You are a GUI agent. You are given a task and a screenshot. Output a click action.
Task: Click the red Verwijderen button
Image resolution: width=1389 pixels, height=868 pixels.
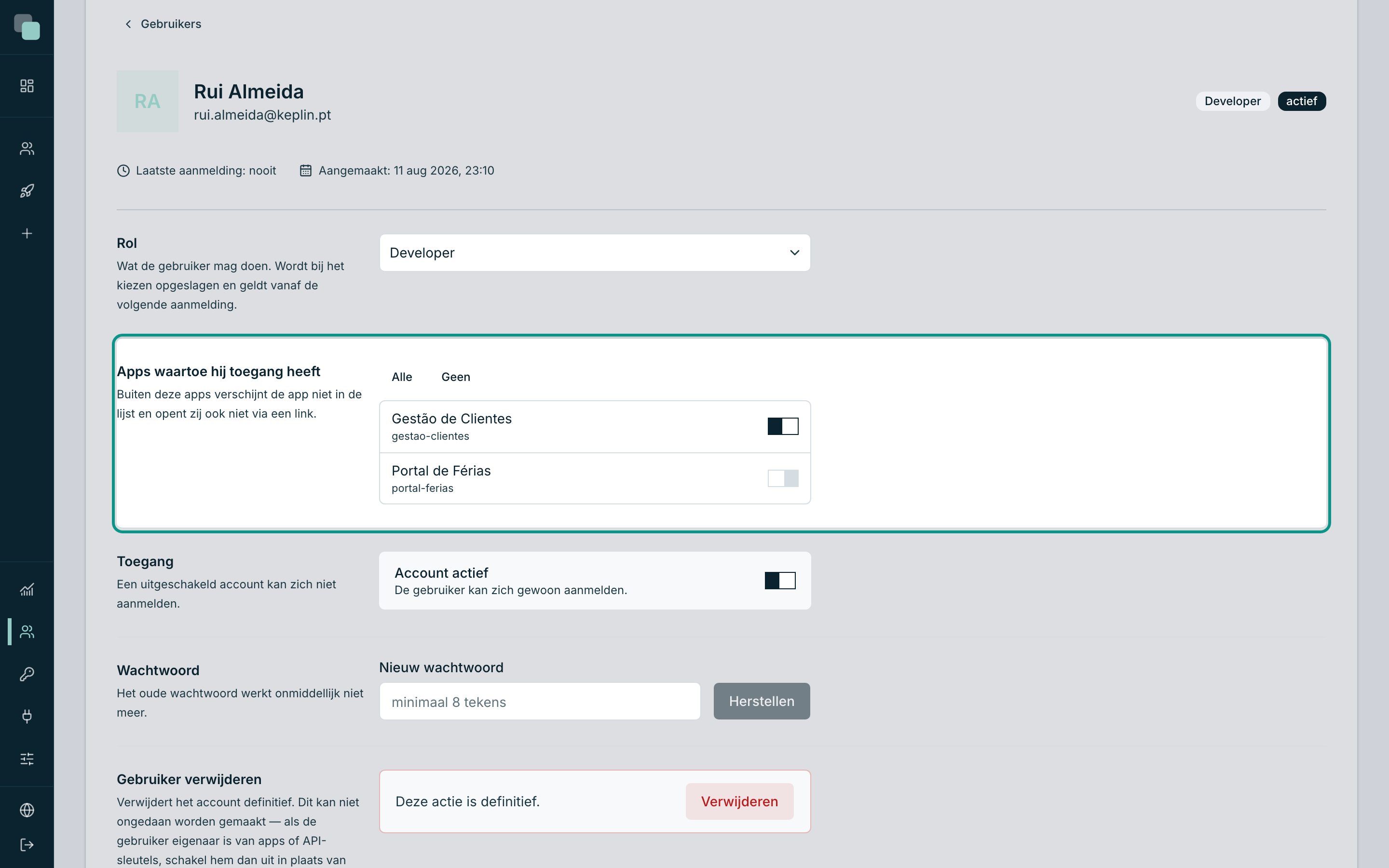pyautogui.click(x=739, y=801)
